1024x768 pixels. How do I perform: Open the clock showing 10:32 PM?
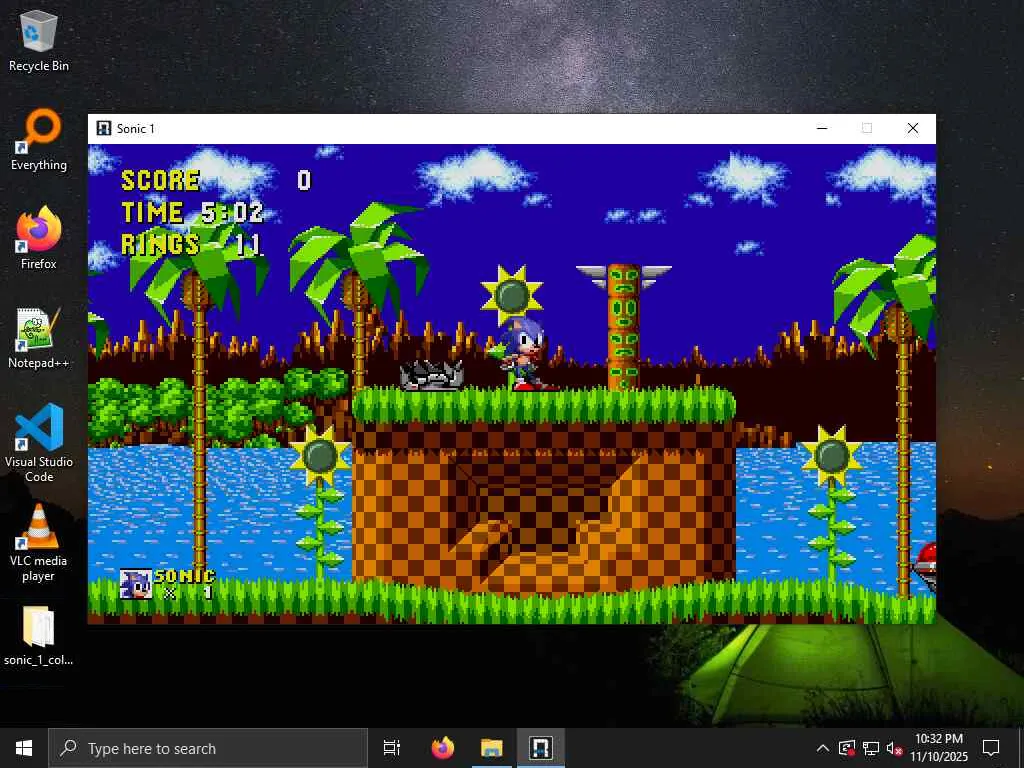point(939,748)
